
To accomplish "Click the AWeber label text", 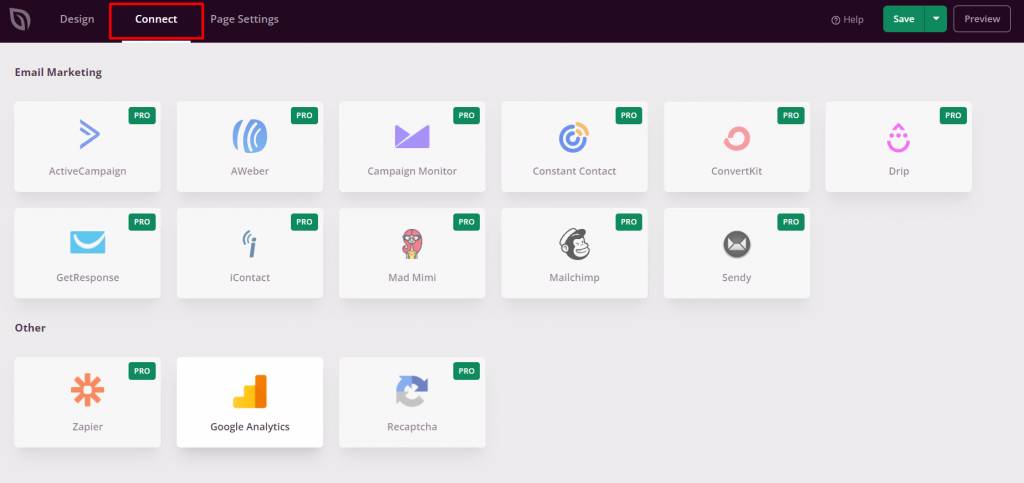I will coord(249,172).
